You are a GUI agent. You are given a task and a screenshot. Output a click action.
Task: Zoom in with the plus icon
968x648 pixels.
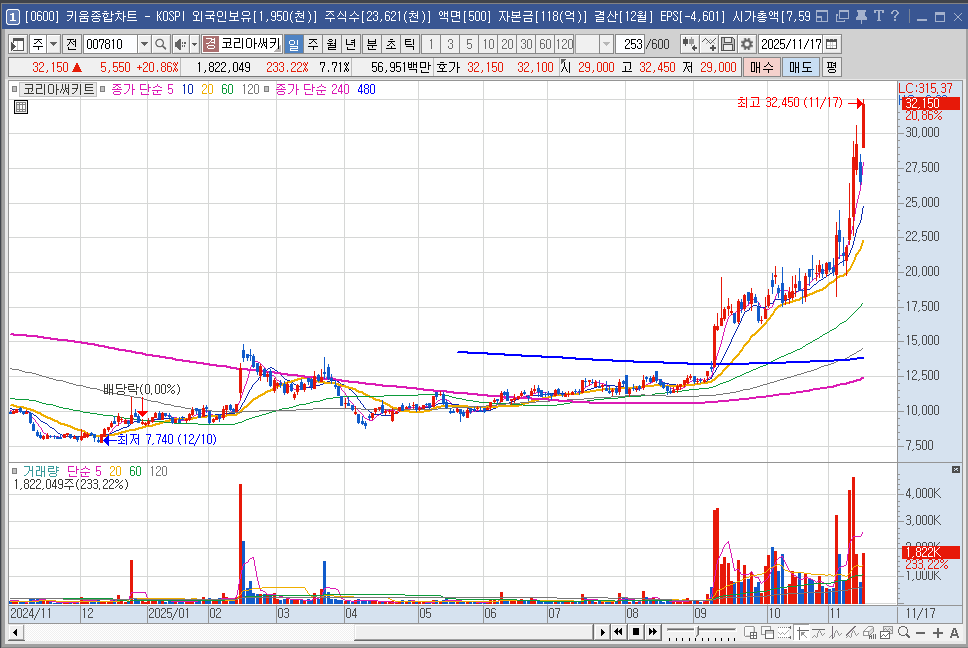point(938,633)
